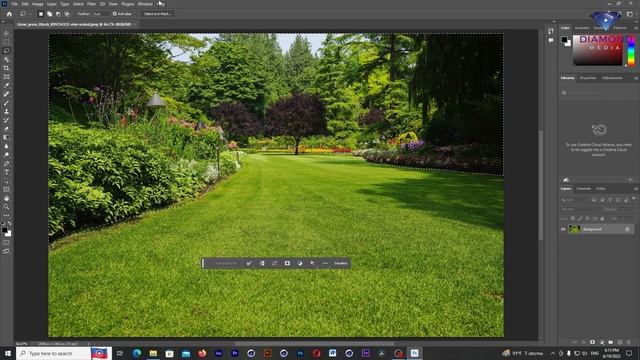640x360 pixels.
Task: Select the Crop tool
Action: tap(6, 68)
